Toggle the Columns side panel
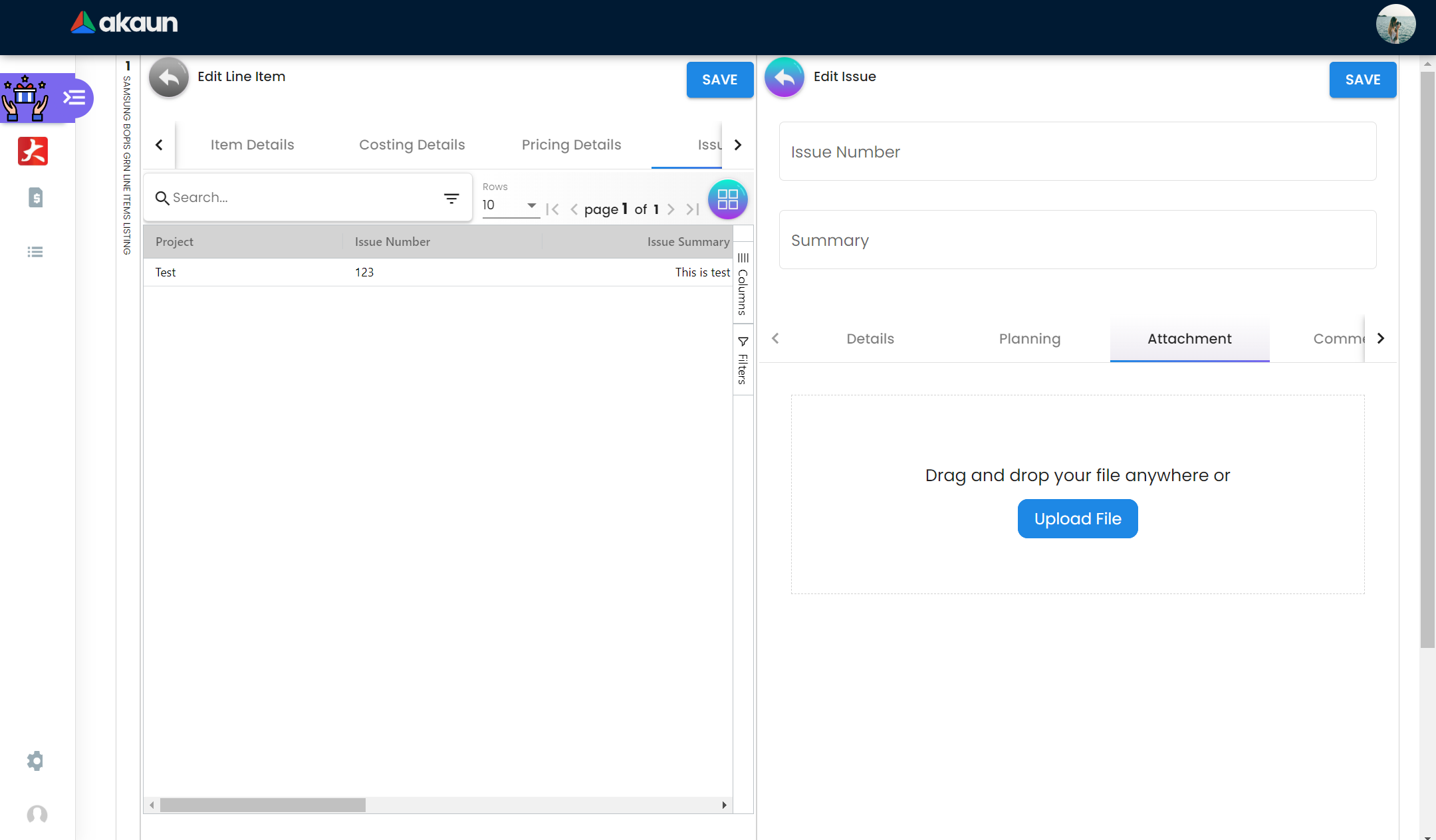1436x840 pixels. coord(743,284)
